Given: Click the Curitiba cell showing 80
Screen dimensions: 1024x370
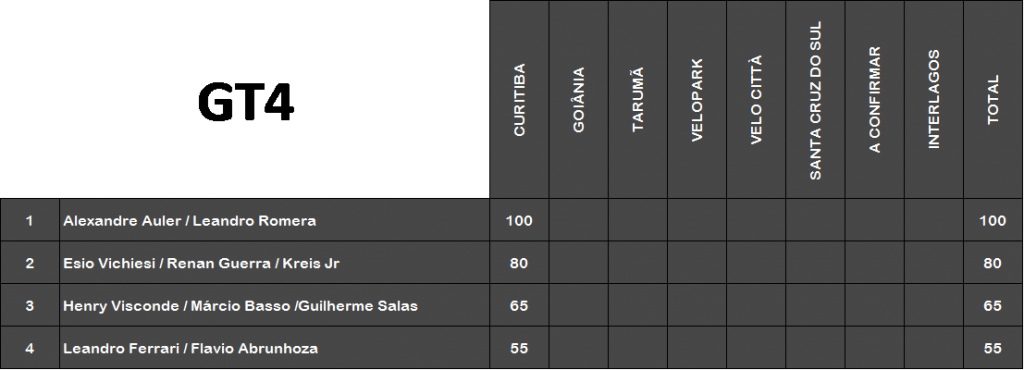Looking at the screenshot, I should click(519, 263).
